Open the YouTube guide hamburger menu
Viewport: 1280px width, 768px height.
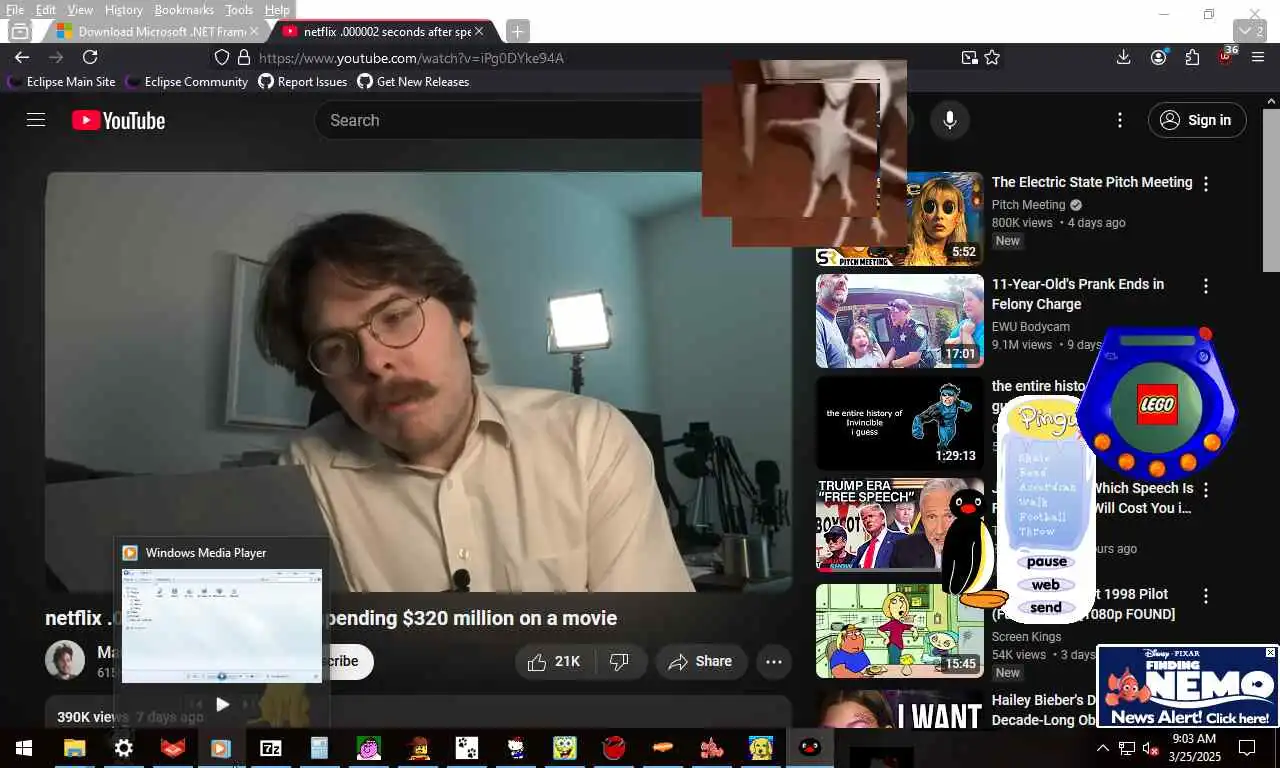tap(36, 120)
